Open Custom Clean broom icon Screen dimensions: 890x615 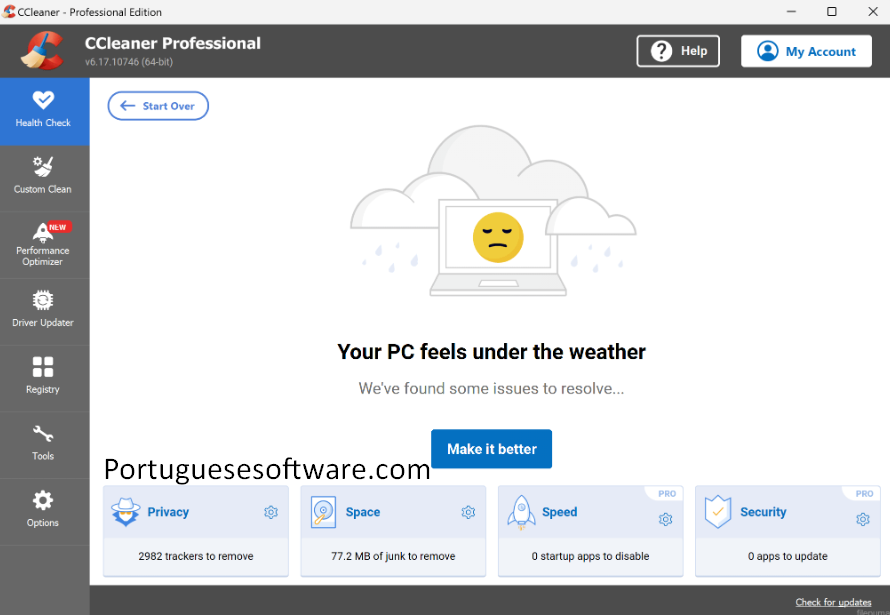pyautogui.click(x=43, y=166)
